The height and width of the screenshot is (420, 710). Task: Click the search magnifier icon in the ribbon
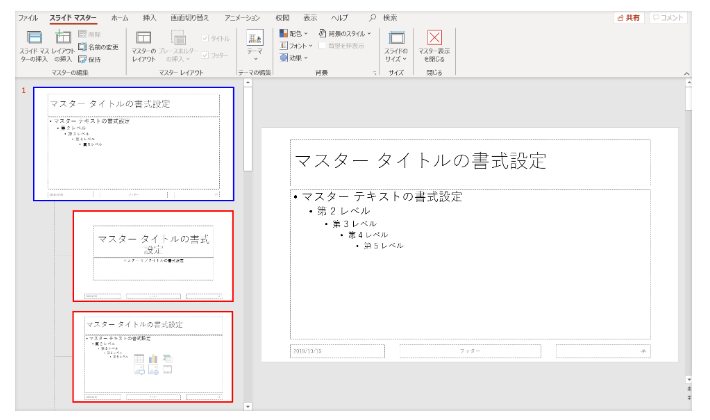click(x=373, y=18)
